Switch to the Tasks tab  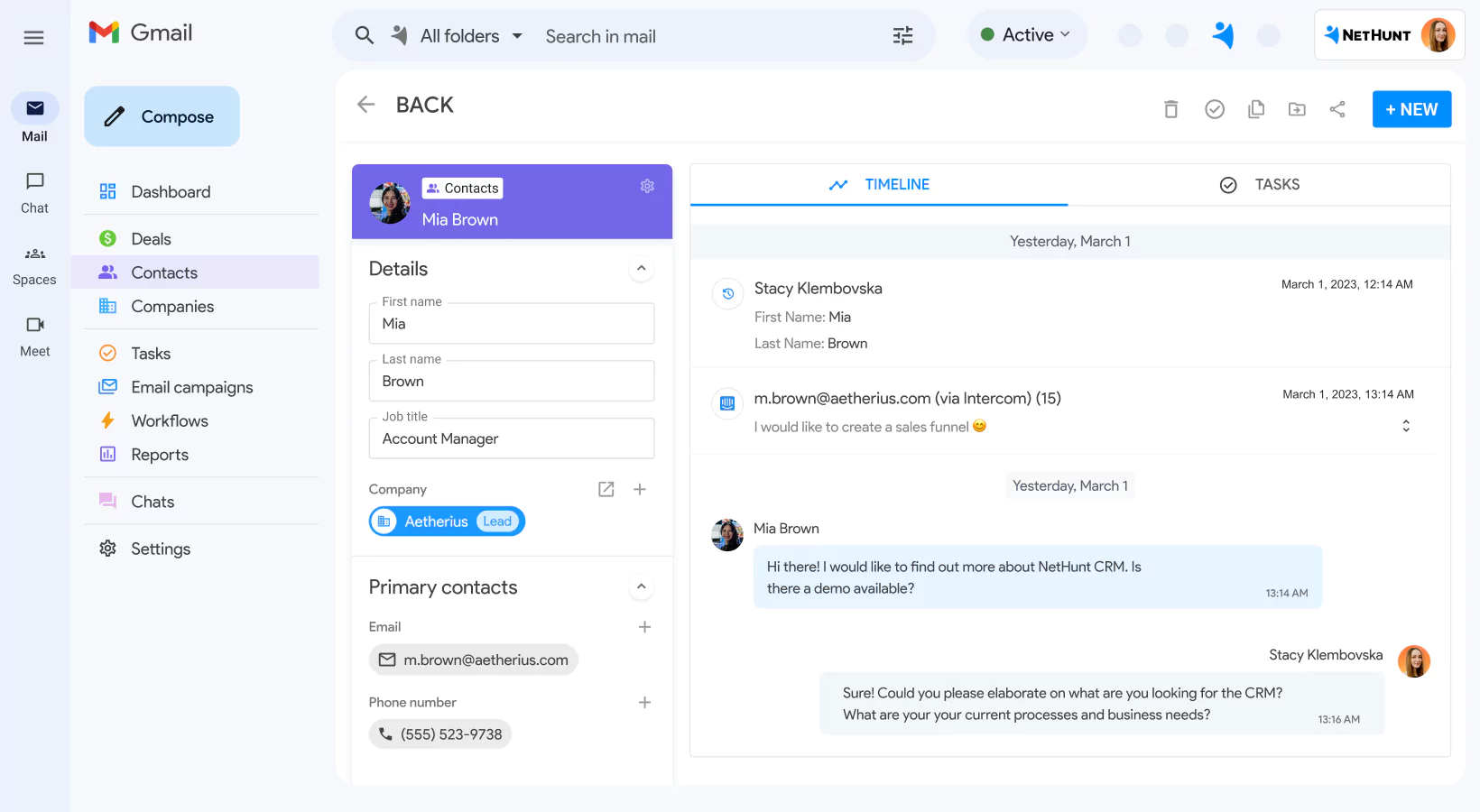(1276, 184)
